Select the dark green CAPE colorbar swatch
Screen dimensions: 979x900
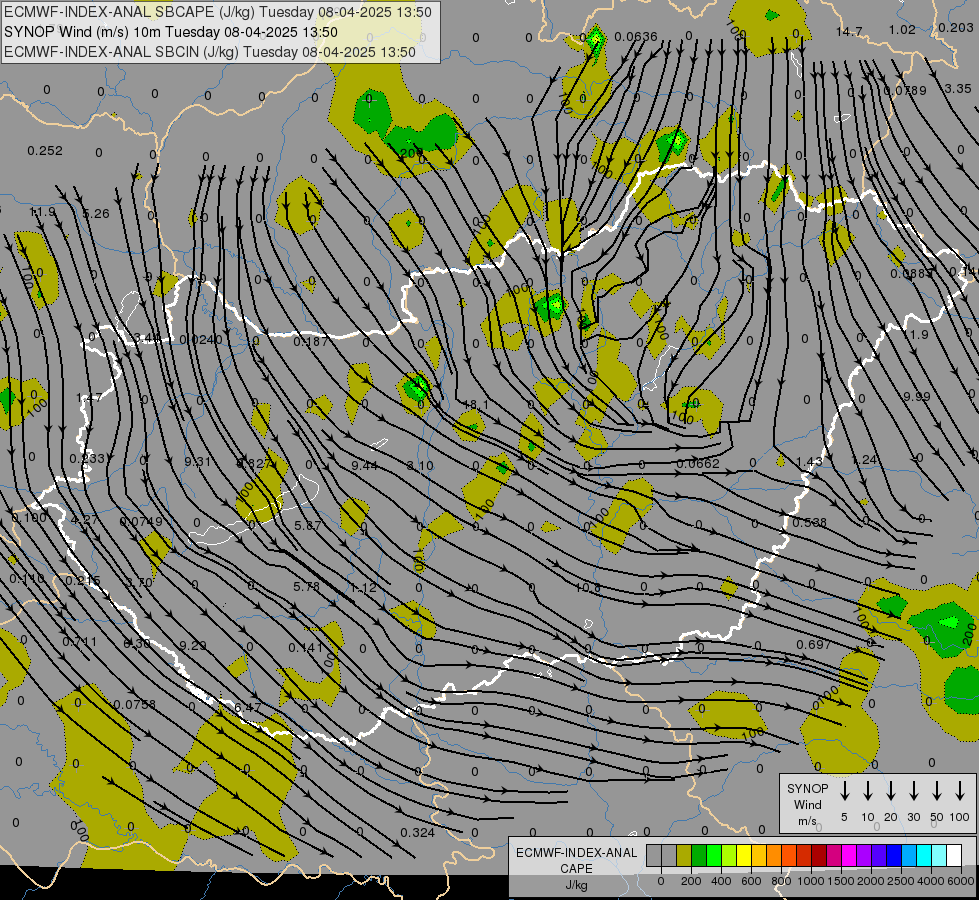(x=699, y=856)
